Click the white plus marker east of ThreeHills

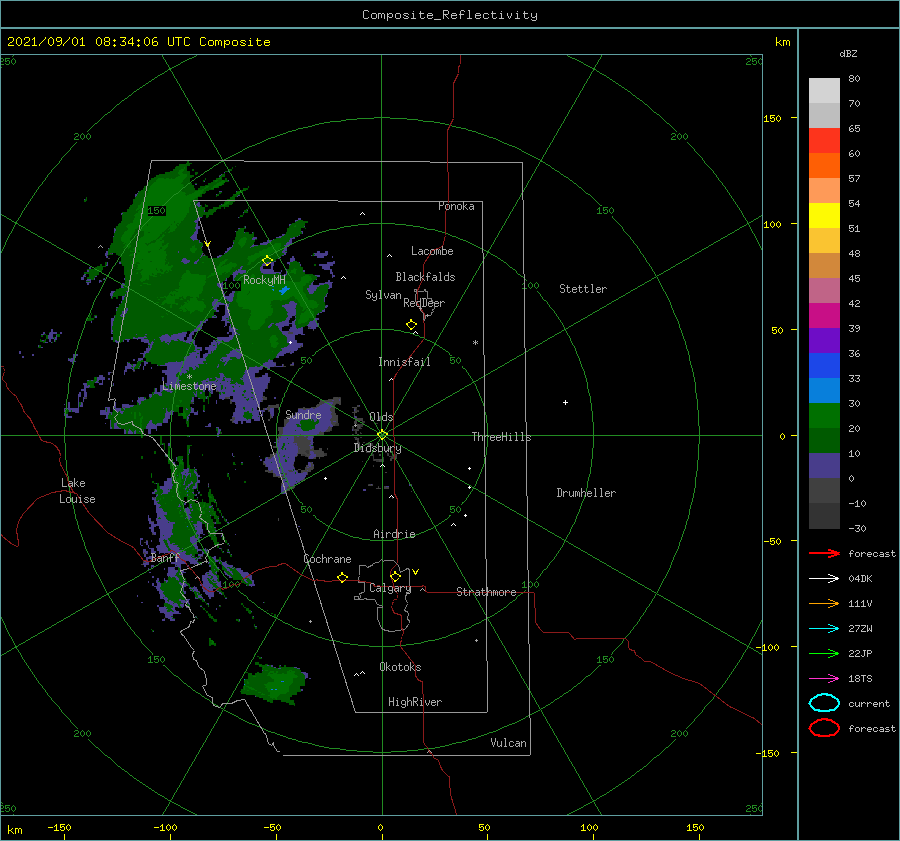[x=565, y=402]
